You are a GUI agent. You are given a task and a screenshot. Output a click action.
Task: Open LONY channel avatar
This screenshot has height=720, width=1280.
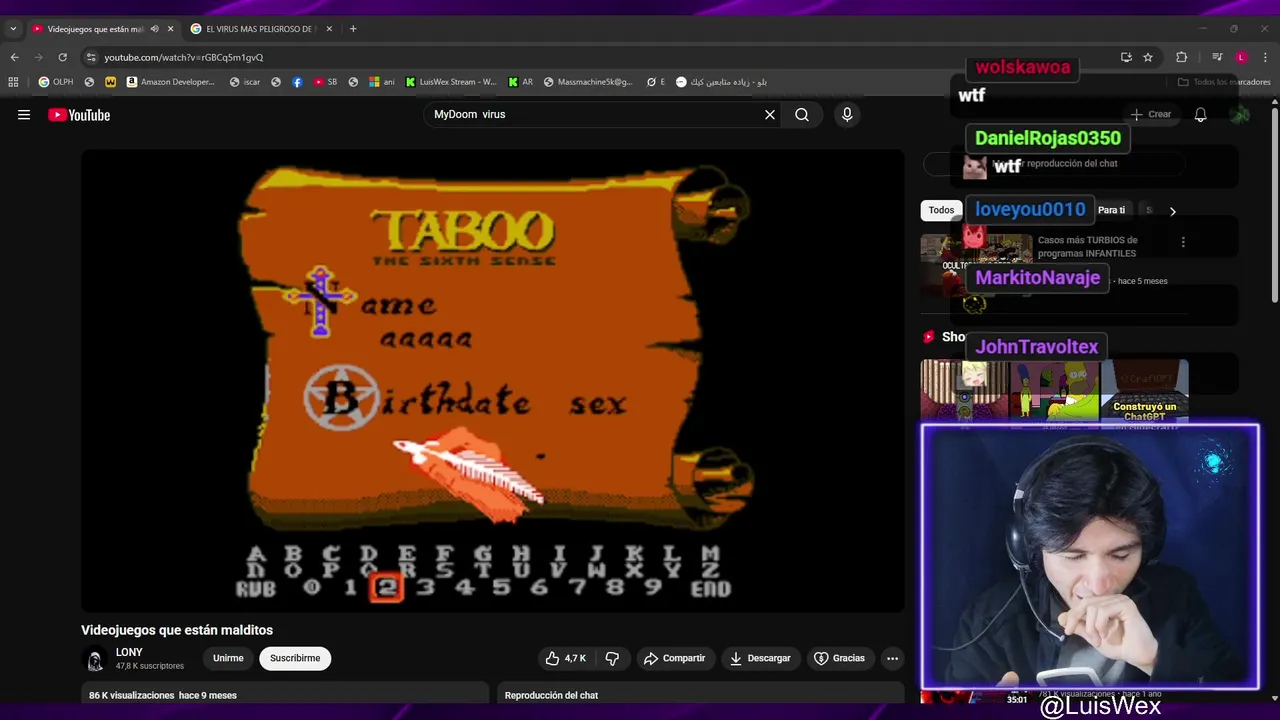pyautogui.click(x=95, y=659)
